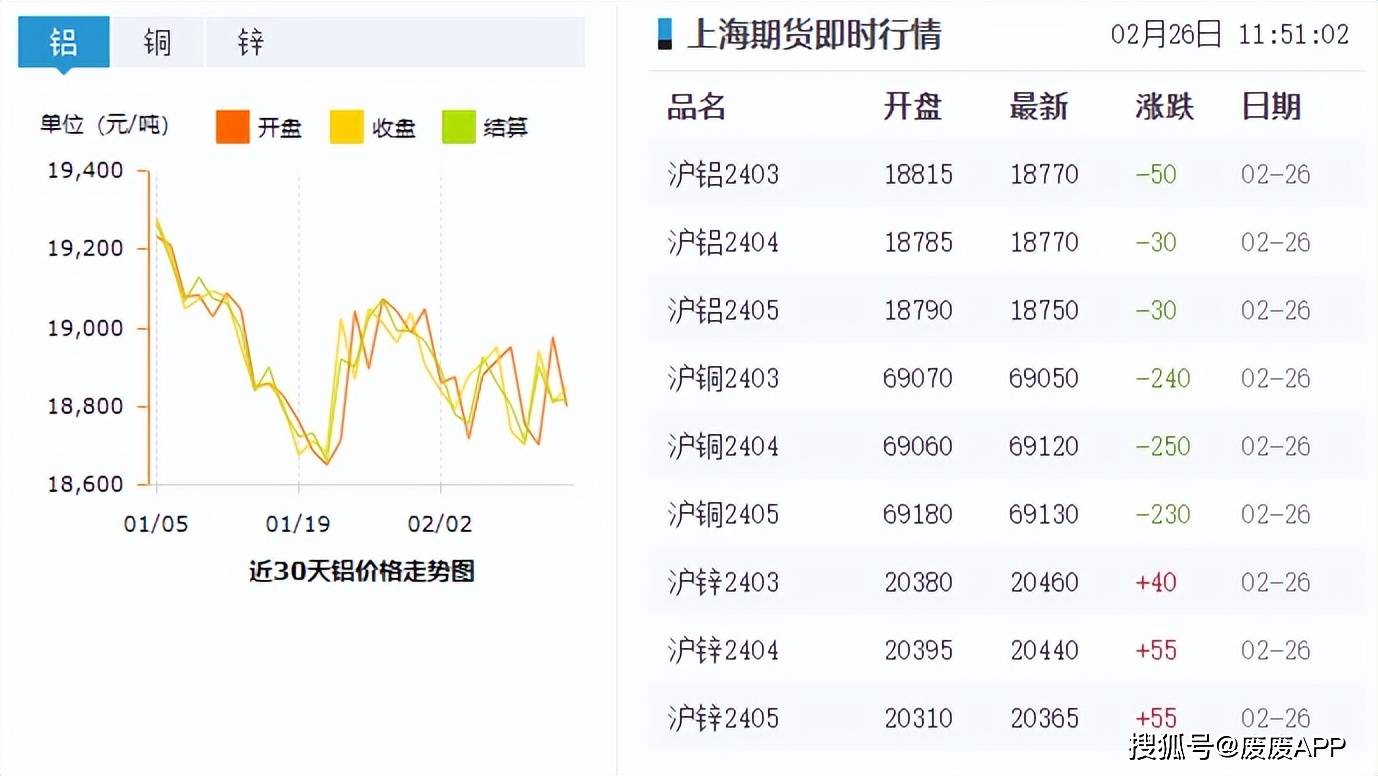The width and height of the screenshot is (1378, 776).
Task: Click the latest price 69130
Action: (x=1044, y=515)
